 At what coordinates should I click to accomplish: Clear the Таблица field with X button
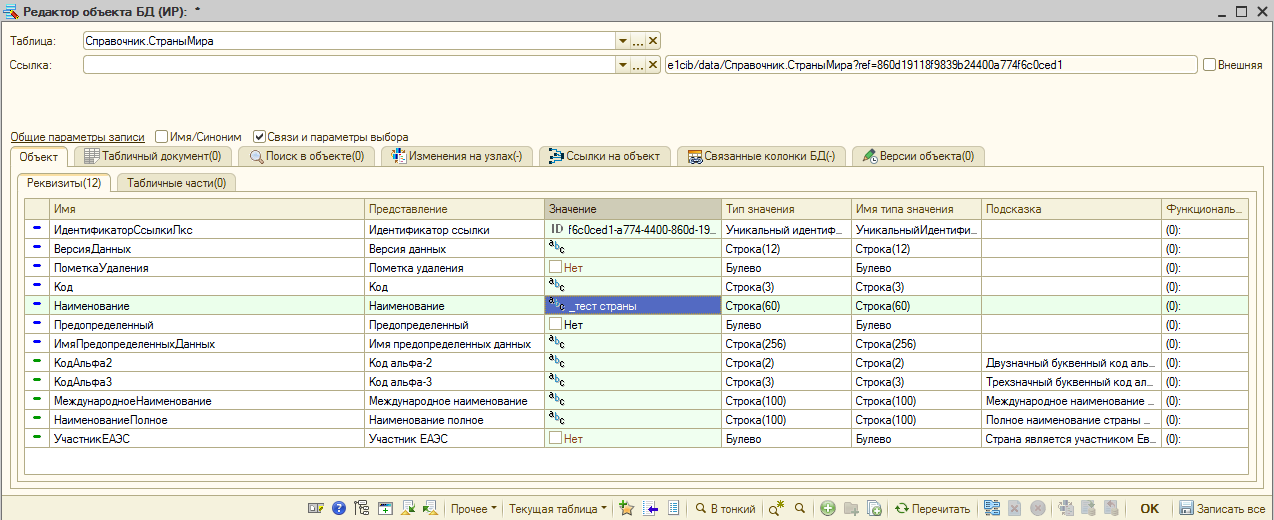[x=653, y=41]
